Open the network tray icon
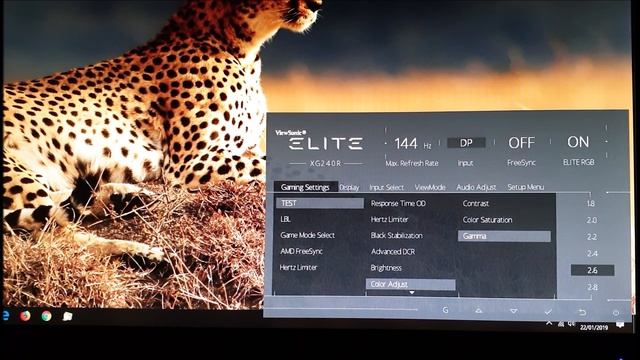This screenshot has width=640, height=360. (561, 324)
